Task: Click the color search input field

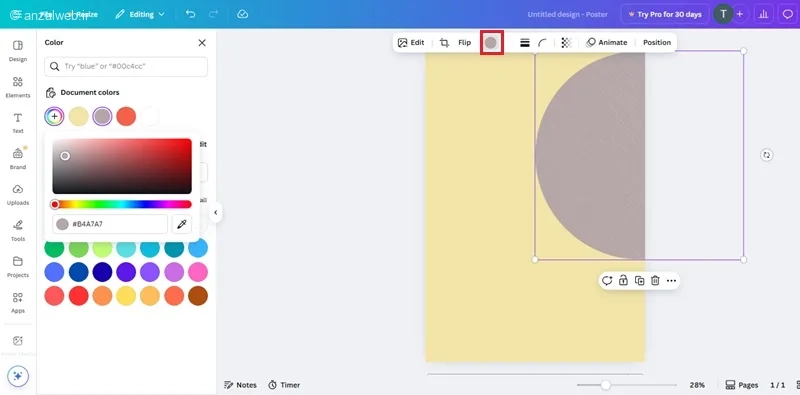Action: point(126,66)
